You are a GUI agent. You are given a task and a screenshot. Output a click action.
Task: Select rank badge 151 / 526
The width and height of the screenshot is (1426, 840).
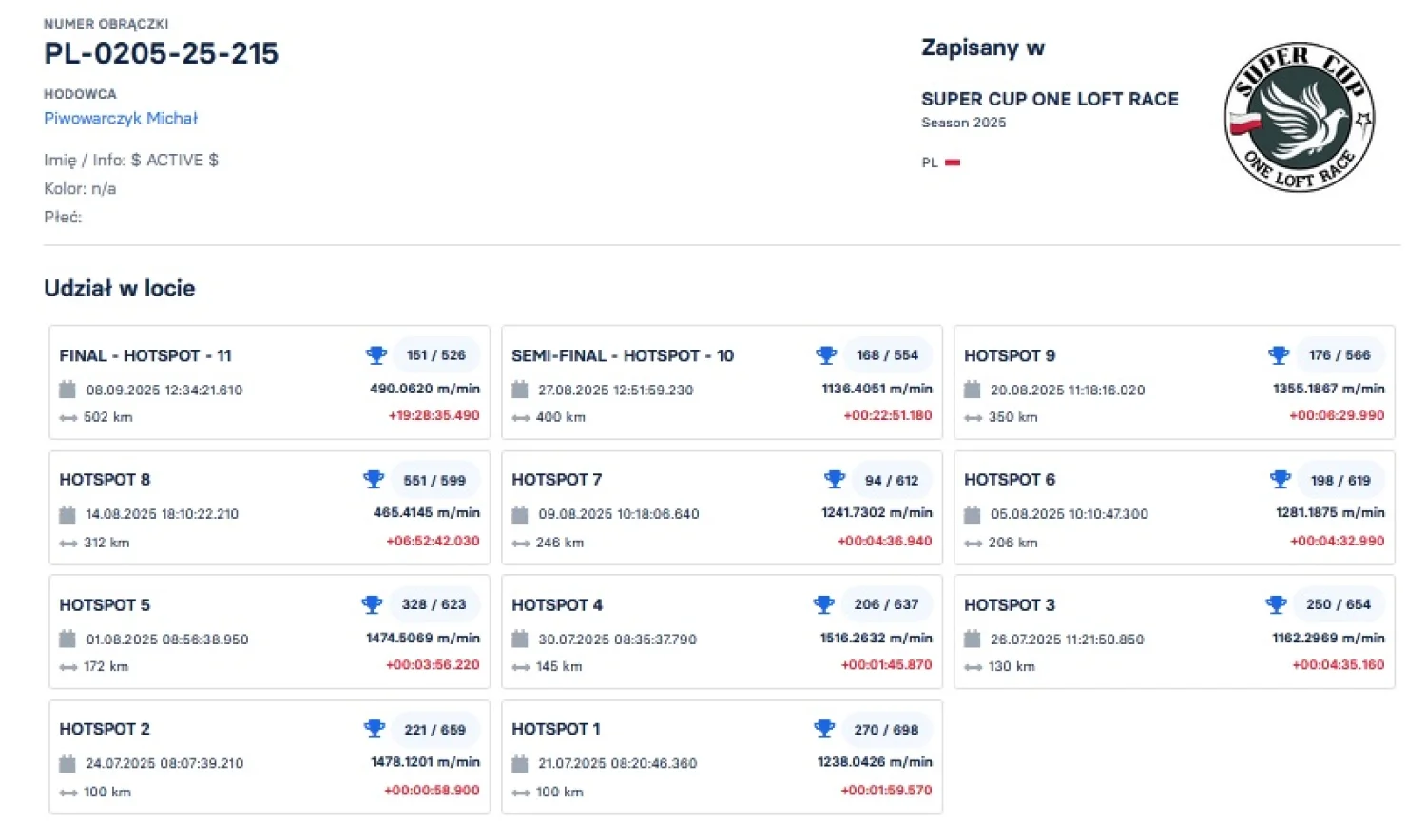(435, 355)
